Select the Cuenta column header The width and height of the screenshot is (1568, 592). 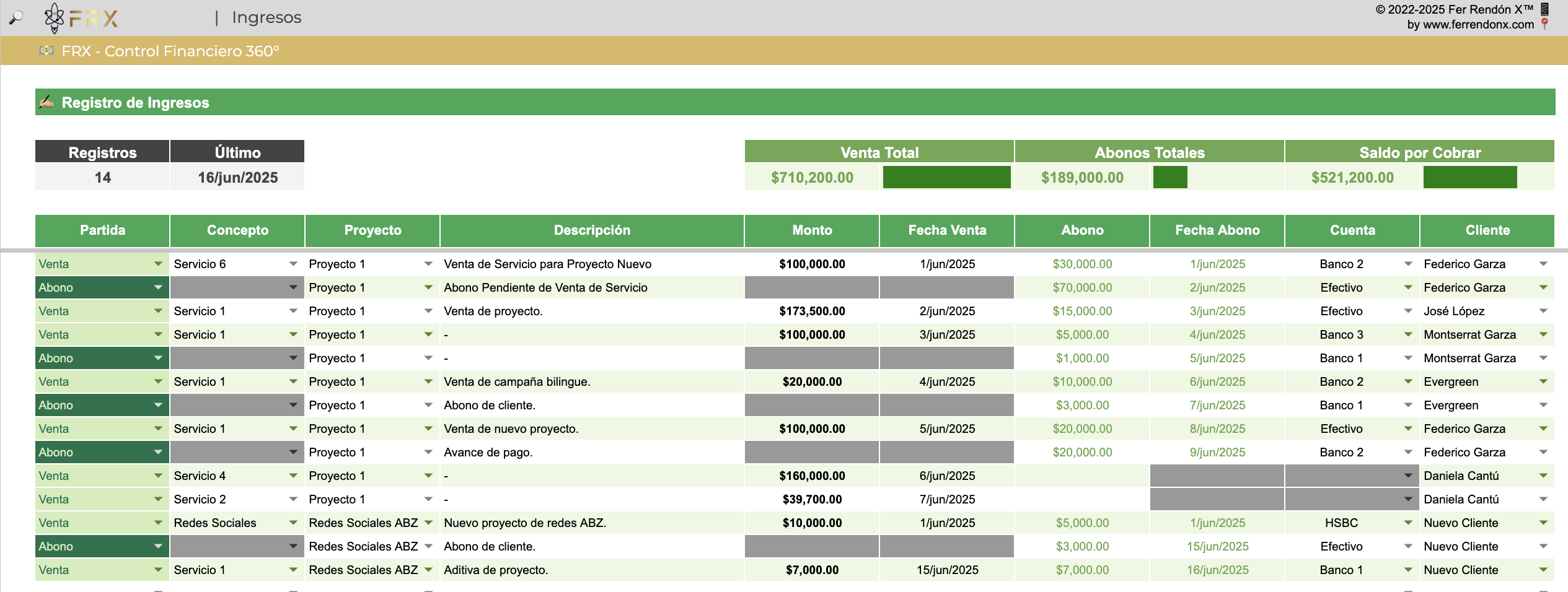pos(1352,230)
